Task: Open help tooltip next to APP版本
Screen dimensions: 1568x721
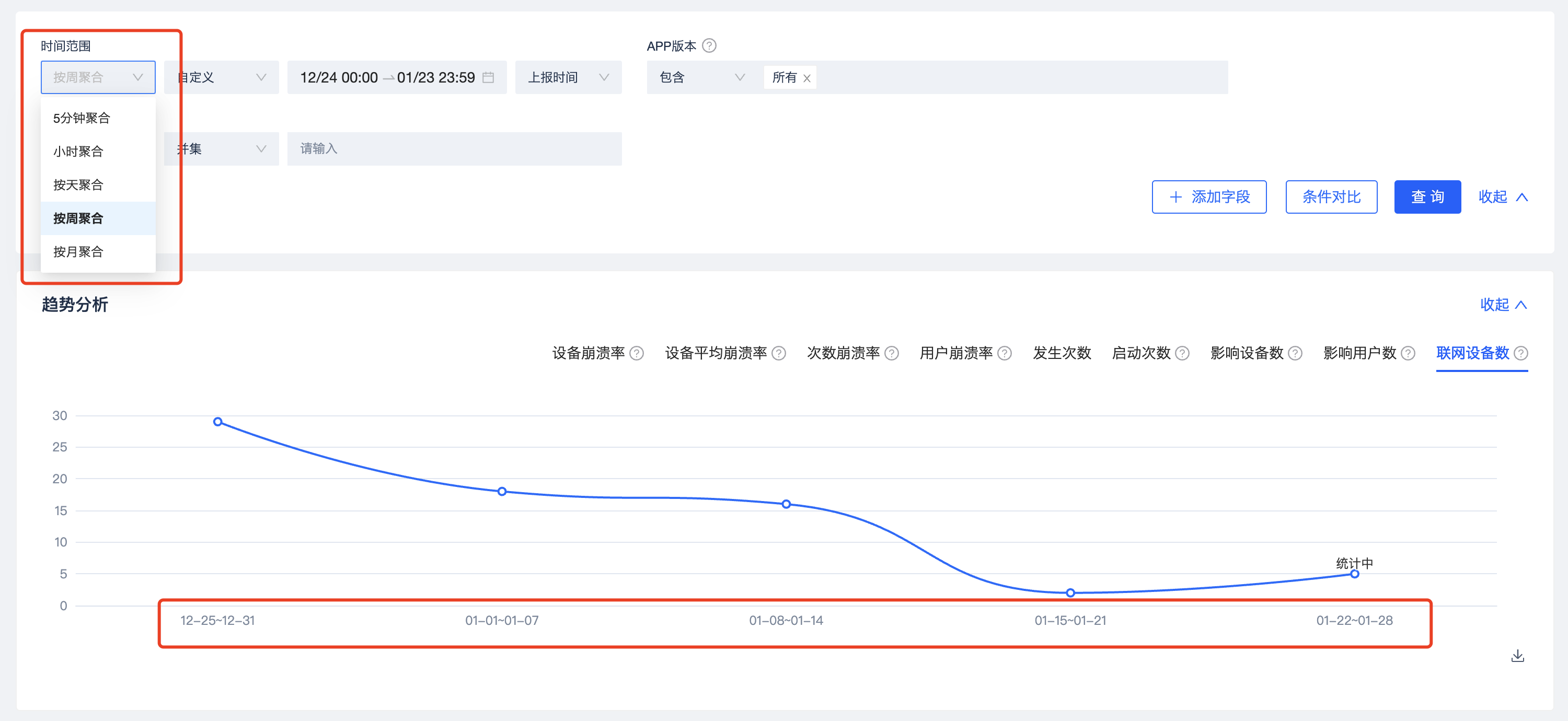Action: 709,45
